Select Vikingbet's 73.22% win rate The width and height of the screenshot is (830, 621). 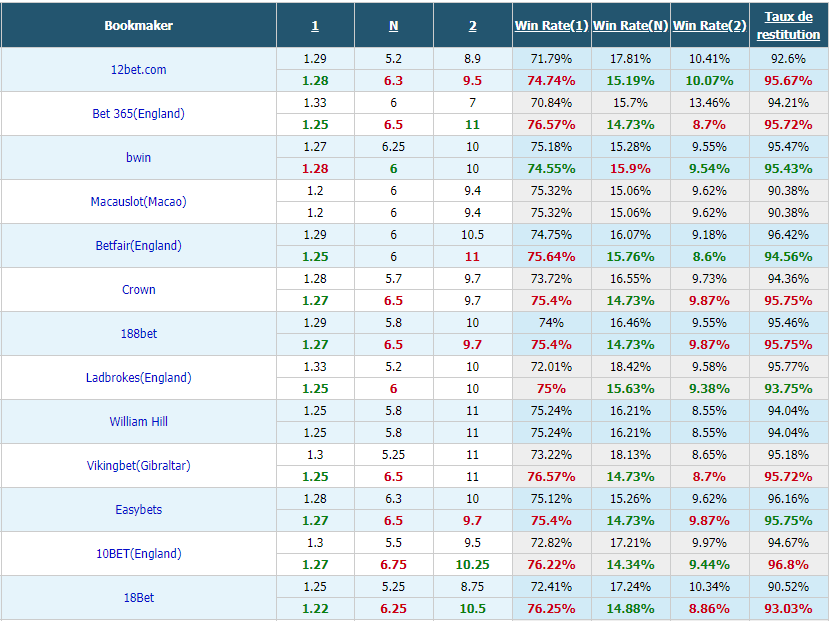click(551, 454)
